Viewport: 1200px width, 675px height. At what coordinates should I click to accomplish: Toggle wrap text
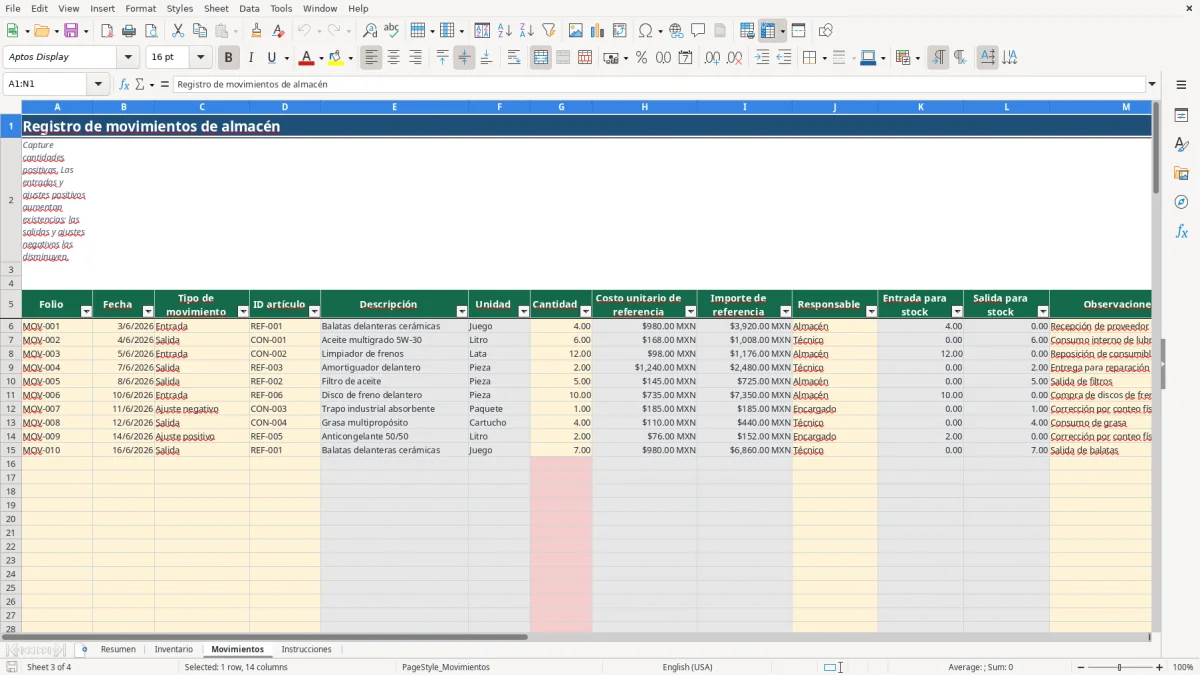(x=514, y=58)
